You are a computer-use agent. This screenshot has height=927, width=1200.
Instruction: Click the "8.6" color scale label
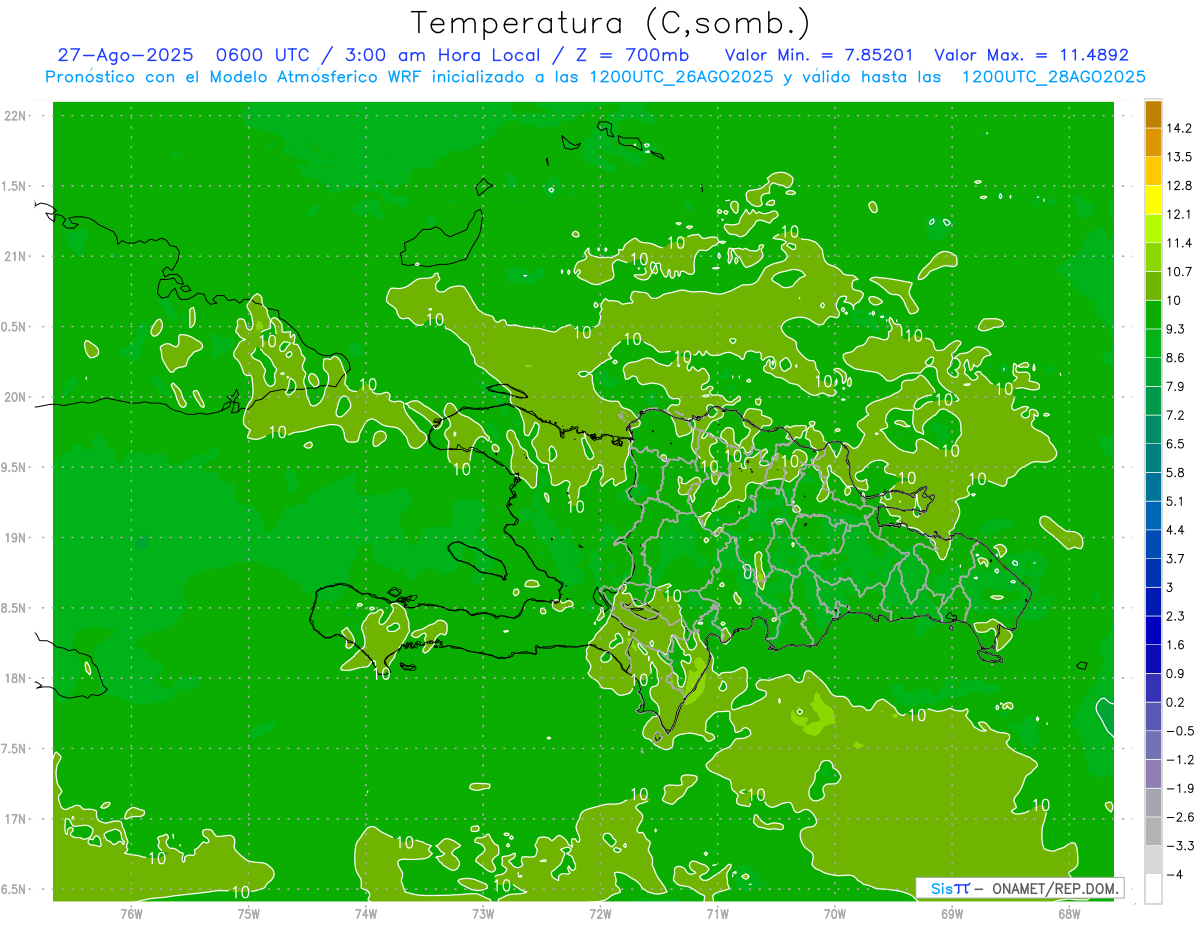coord(1176,358)
